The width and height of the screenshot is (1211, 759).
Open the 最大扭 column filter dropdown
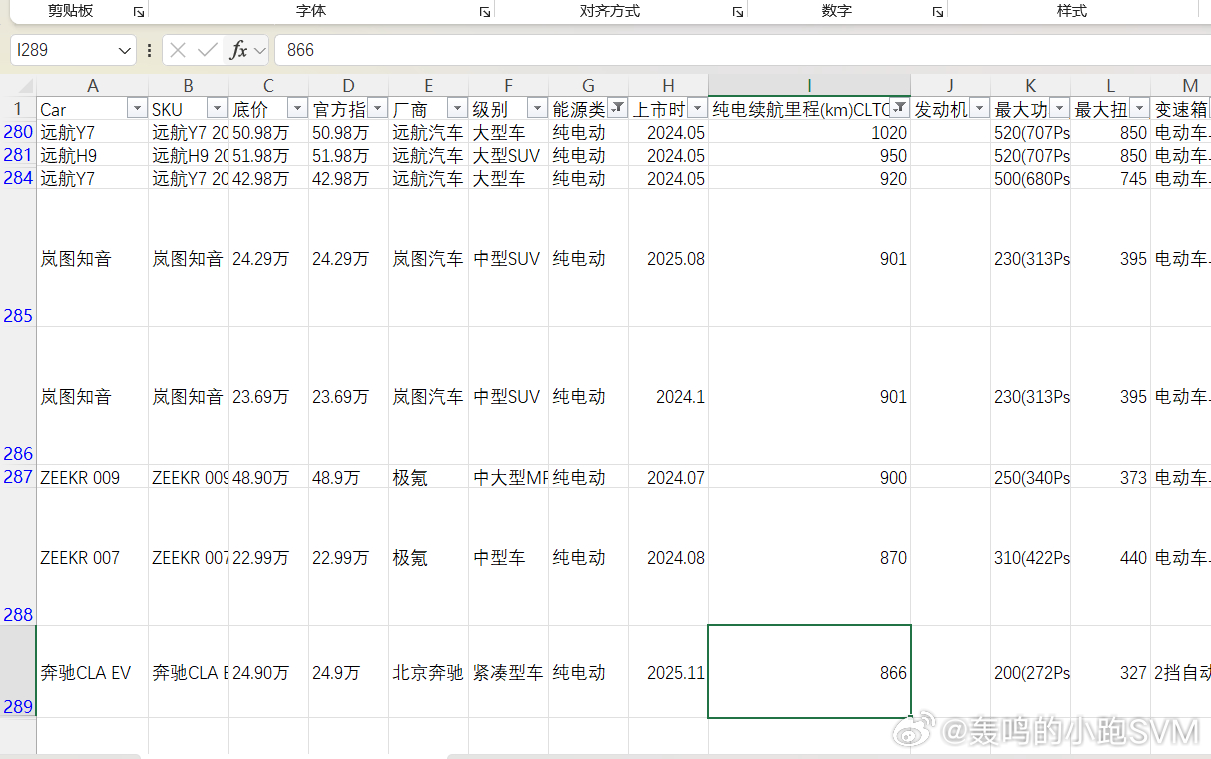click(x=1139, y=108)
